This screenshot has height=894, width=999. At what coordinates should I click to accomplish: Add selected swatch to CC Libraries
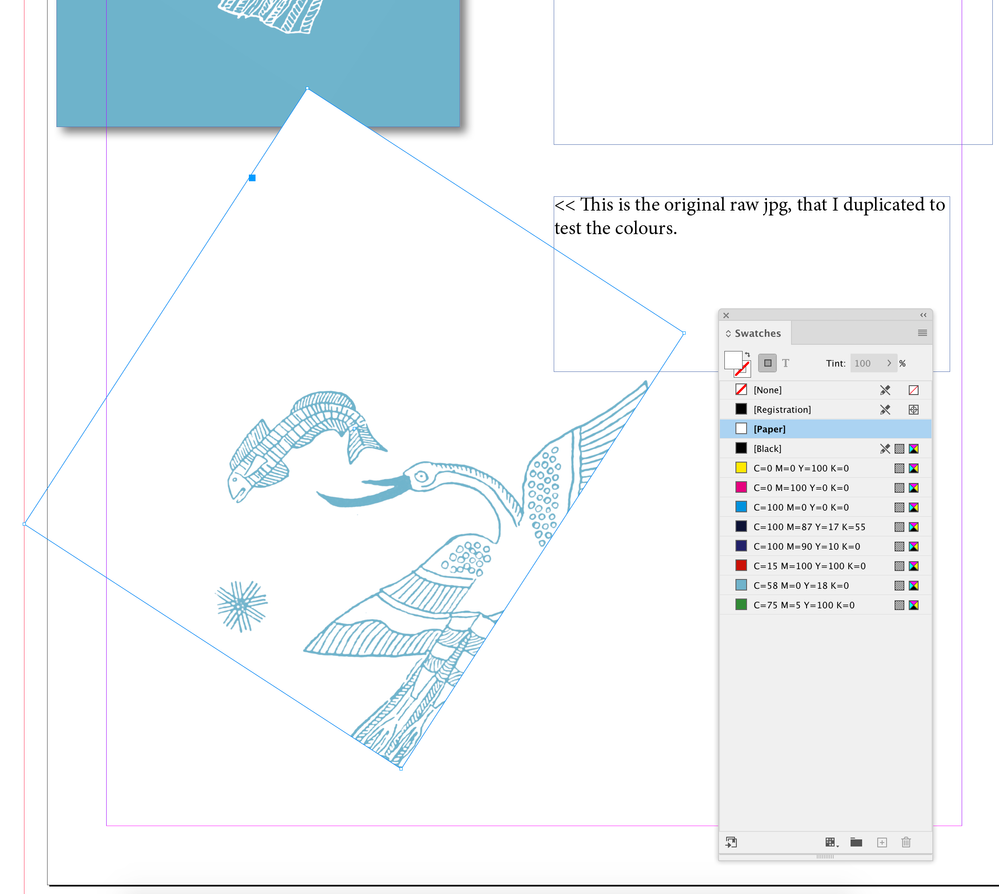(x=731, y=842)
